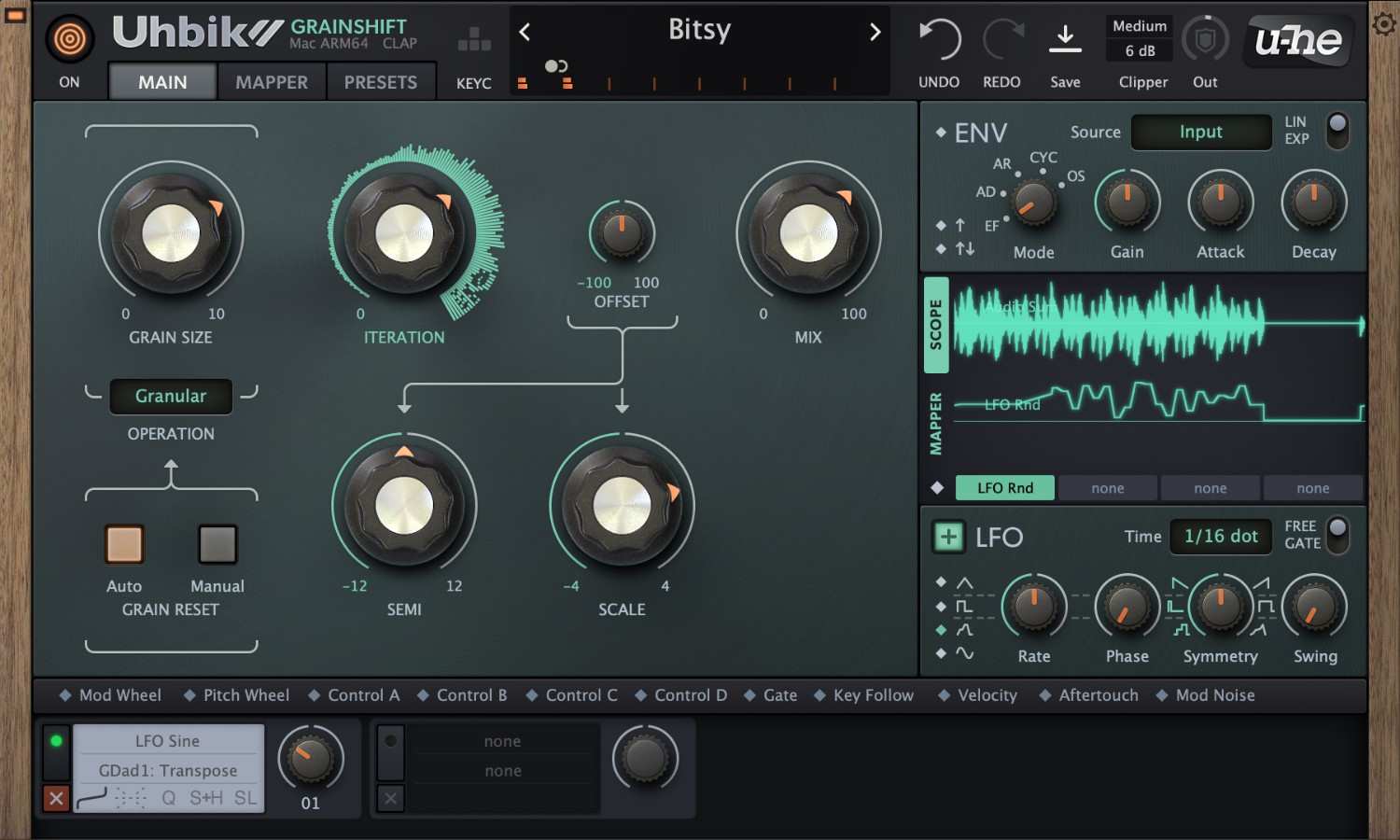
Task: Enable Auto grain reset
Action: [x=124, y=544]
